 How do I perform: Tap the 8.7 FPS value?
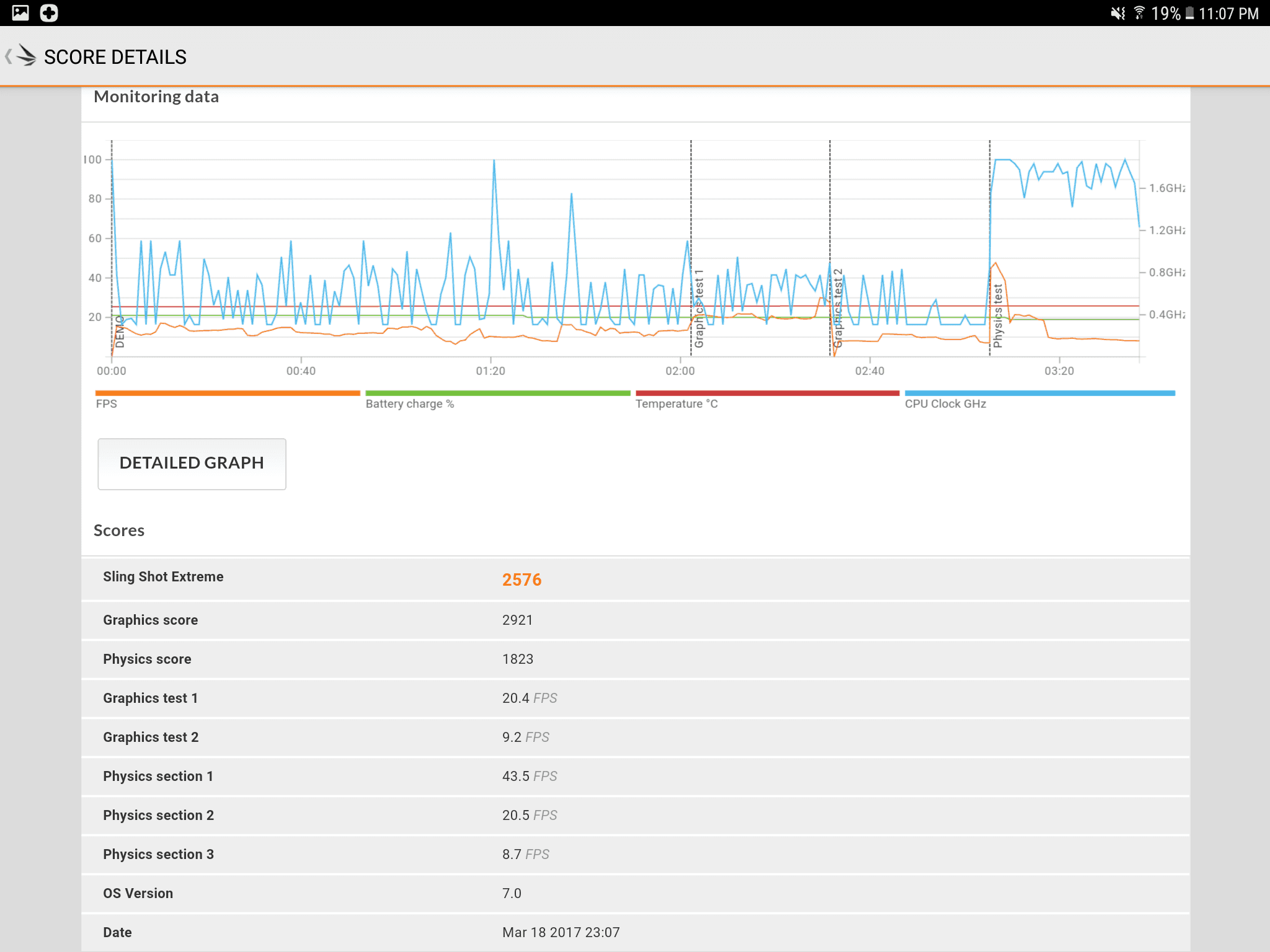526,855
